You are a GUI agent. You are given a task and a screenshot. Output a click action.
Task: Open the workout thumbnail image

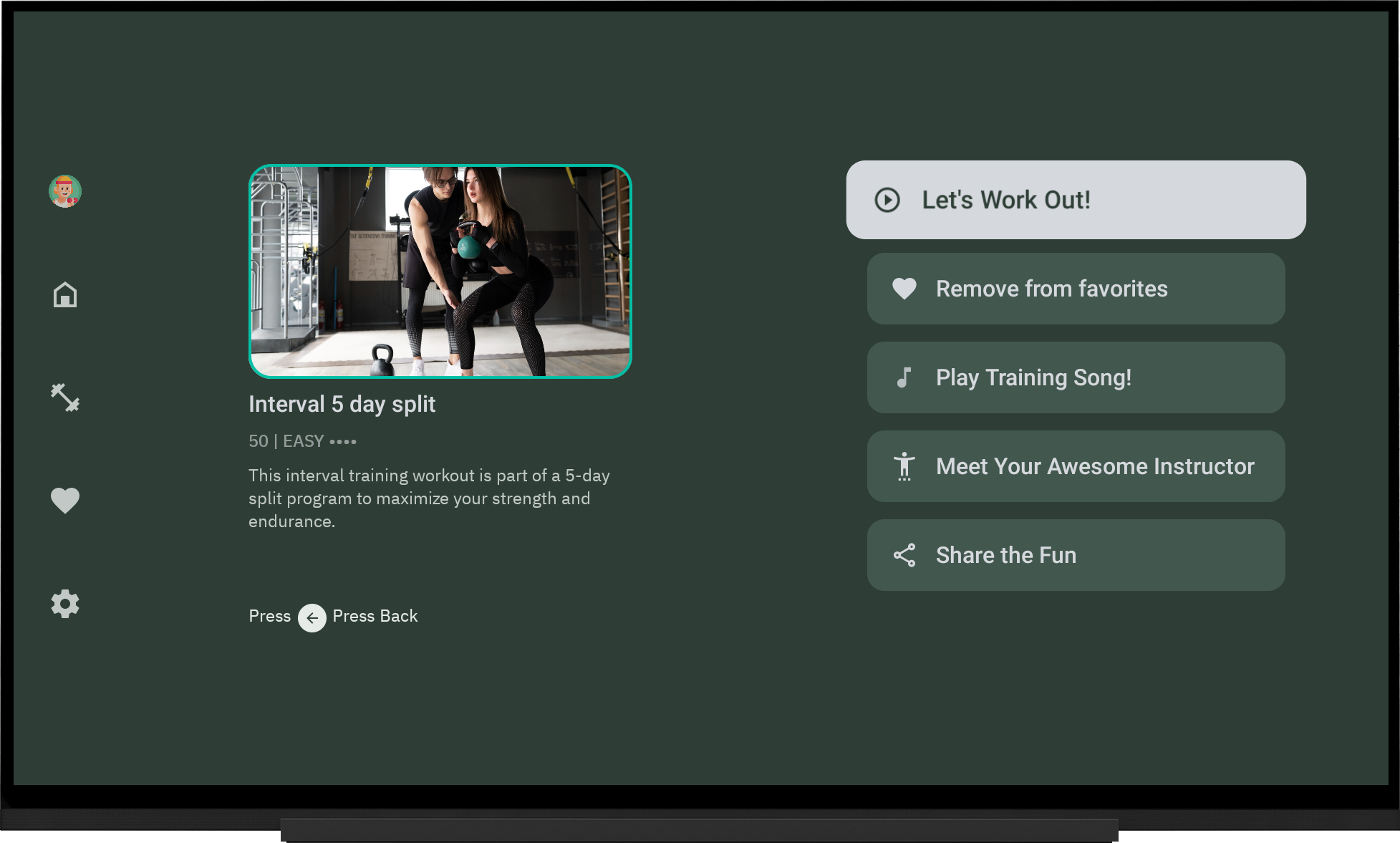pyautogui.click(x=440, y=271)
